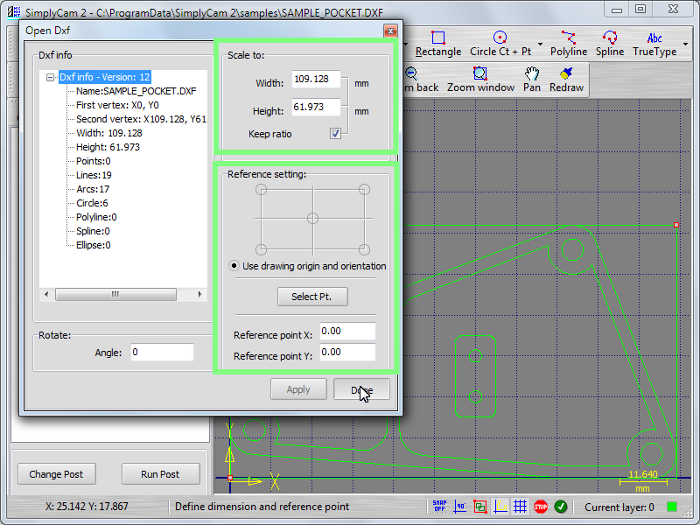This screenshot has height=525, width=700.
Task: Click the Run Post button
Action: [x=160, y=474]
